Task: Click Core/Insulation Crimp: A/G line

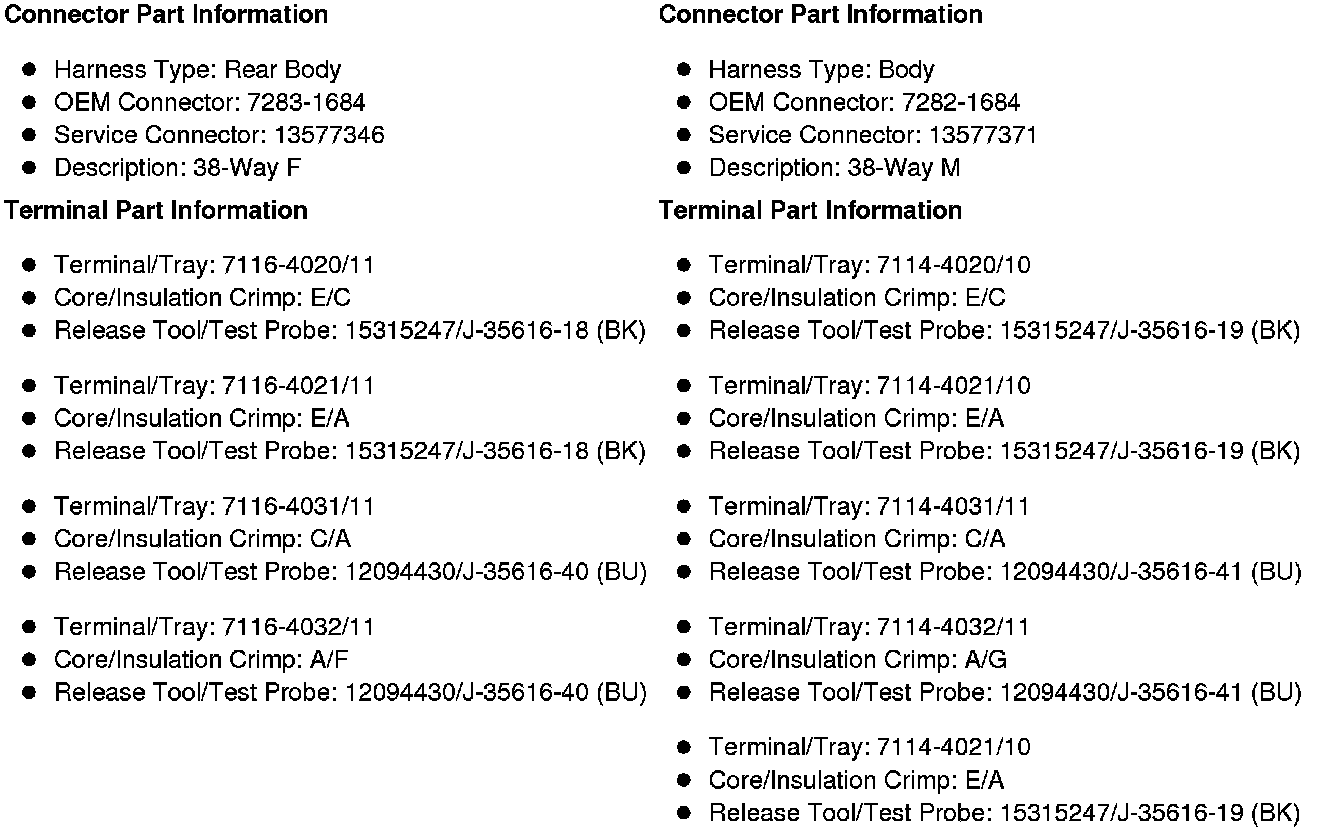Action: point(858,660)
